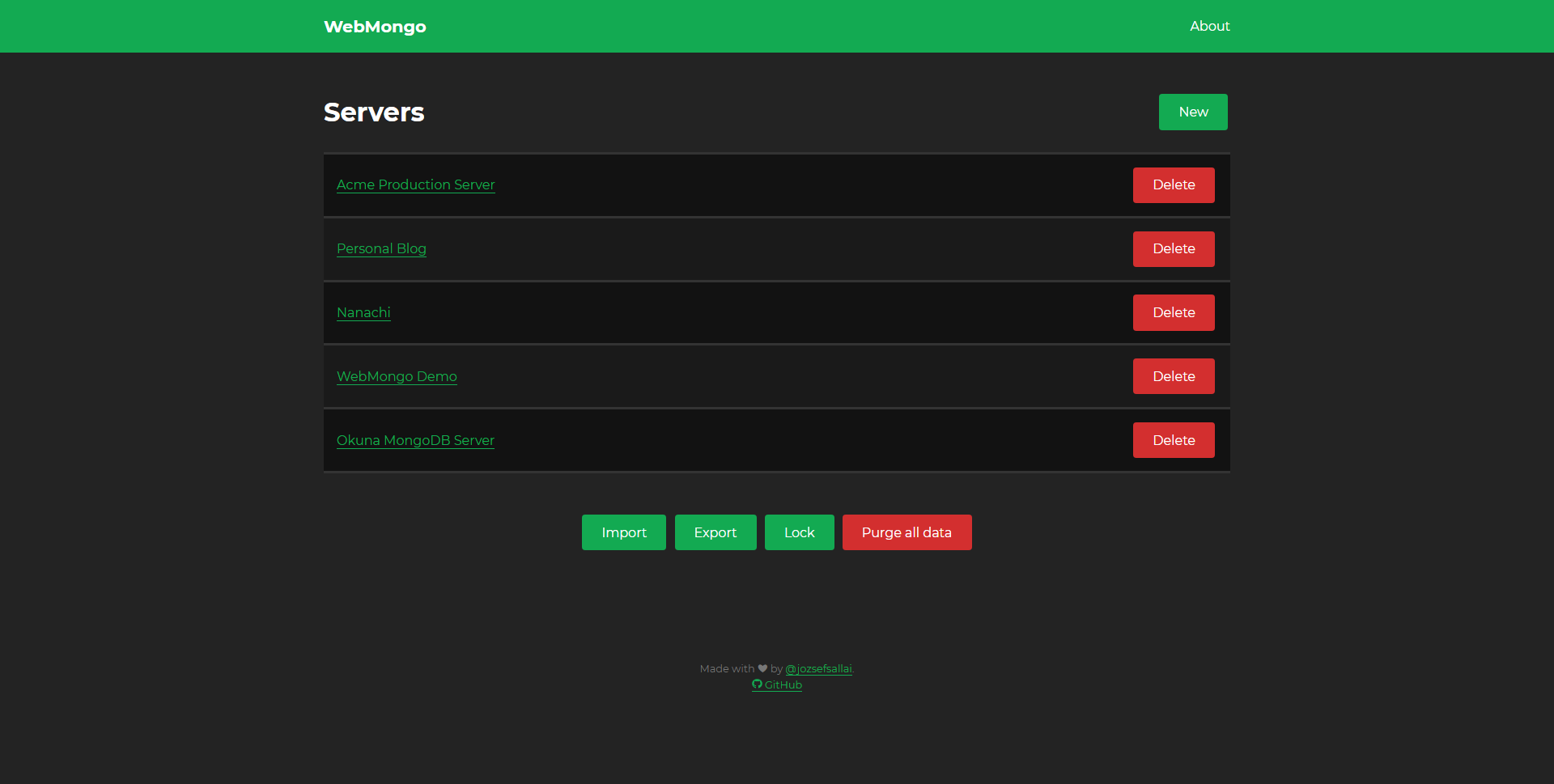1554x784 pixels.
Task: Delete the Okuna MongoDB Server
Action: click(x=1174, y=439)
